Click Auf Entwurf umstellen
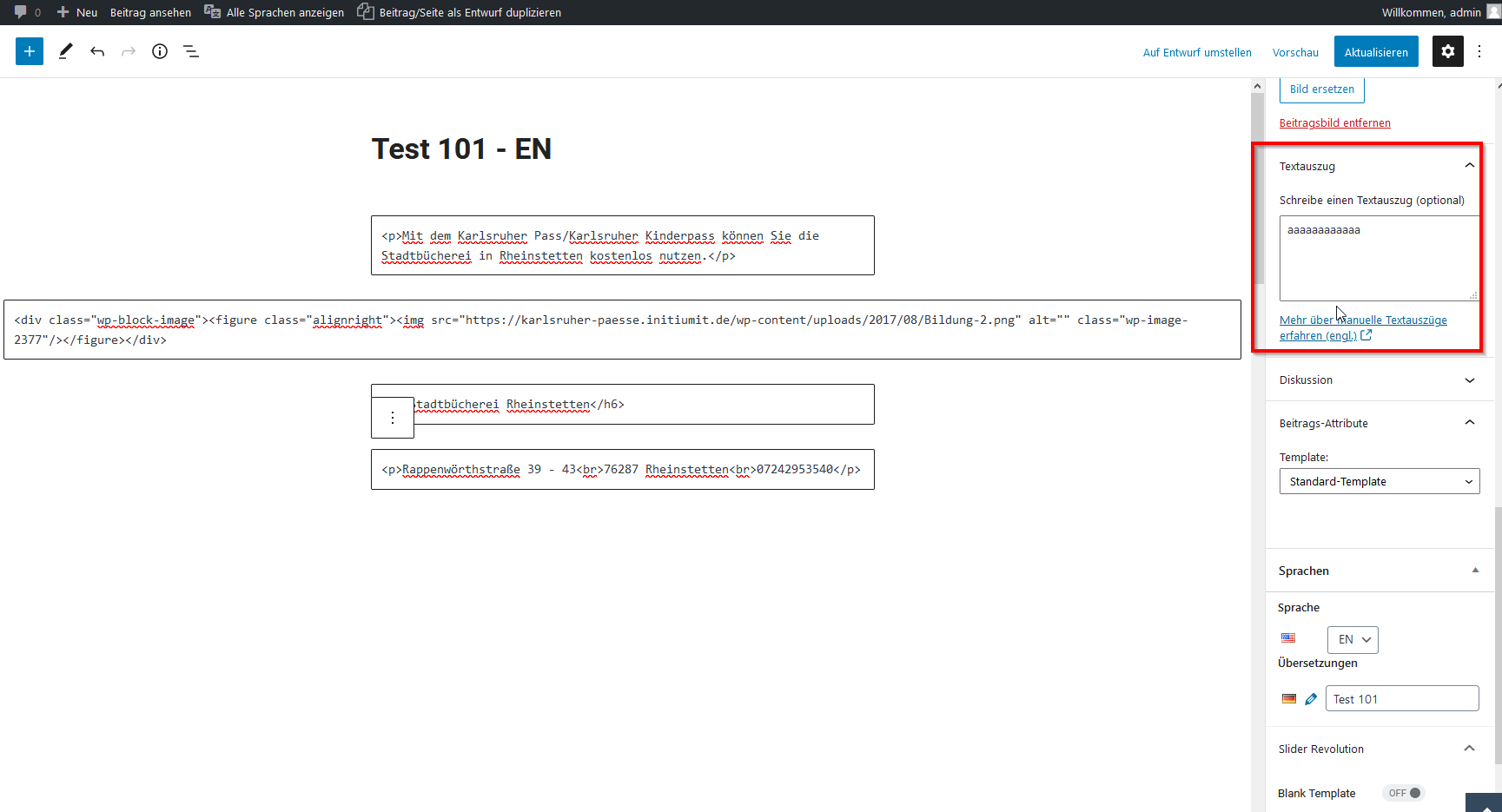 (1197, 52)
